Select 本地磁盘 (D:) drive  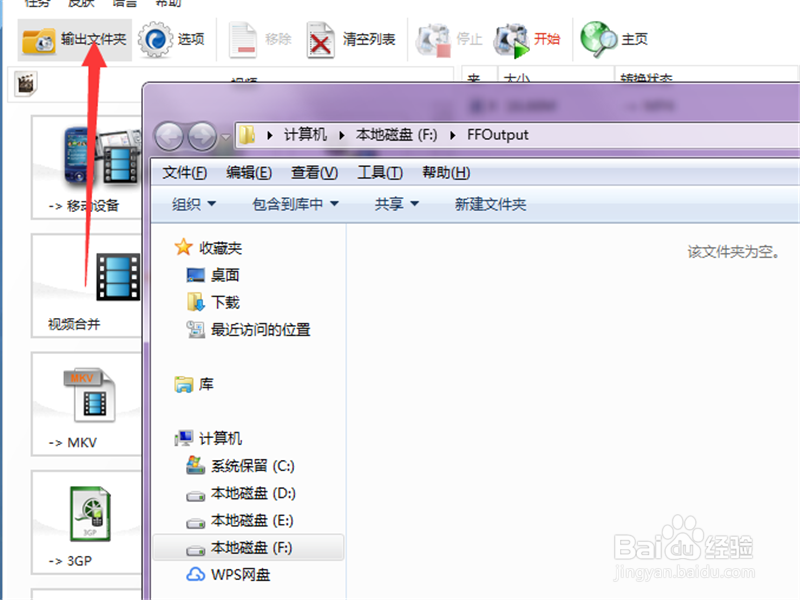tap(241, 493)
